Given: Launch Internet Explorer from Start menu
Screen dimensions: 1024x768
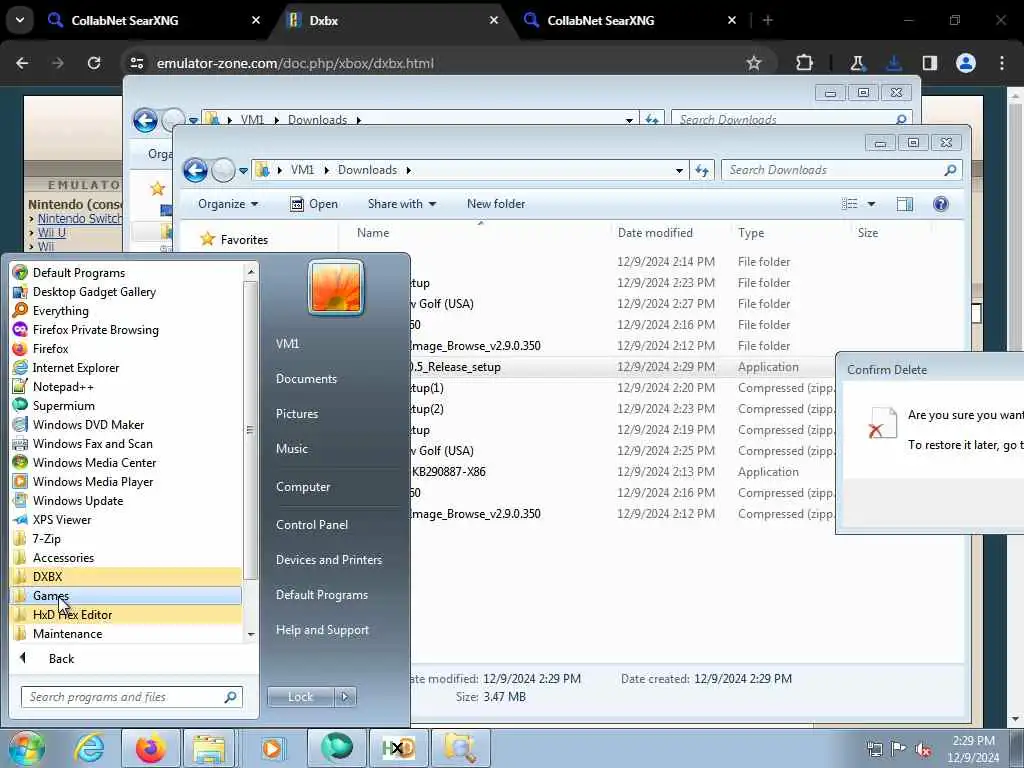Looking at the screenshot, I should click(76, 368).
